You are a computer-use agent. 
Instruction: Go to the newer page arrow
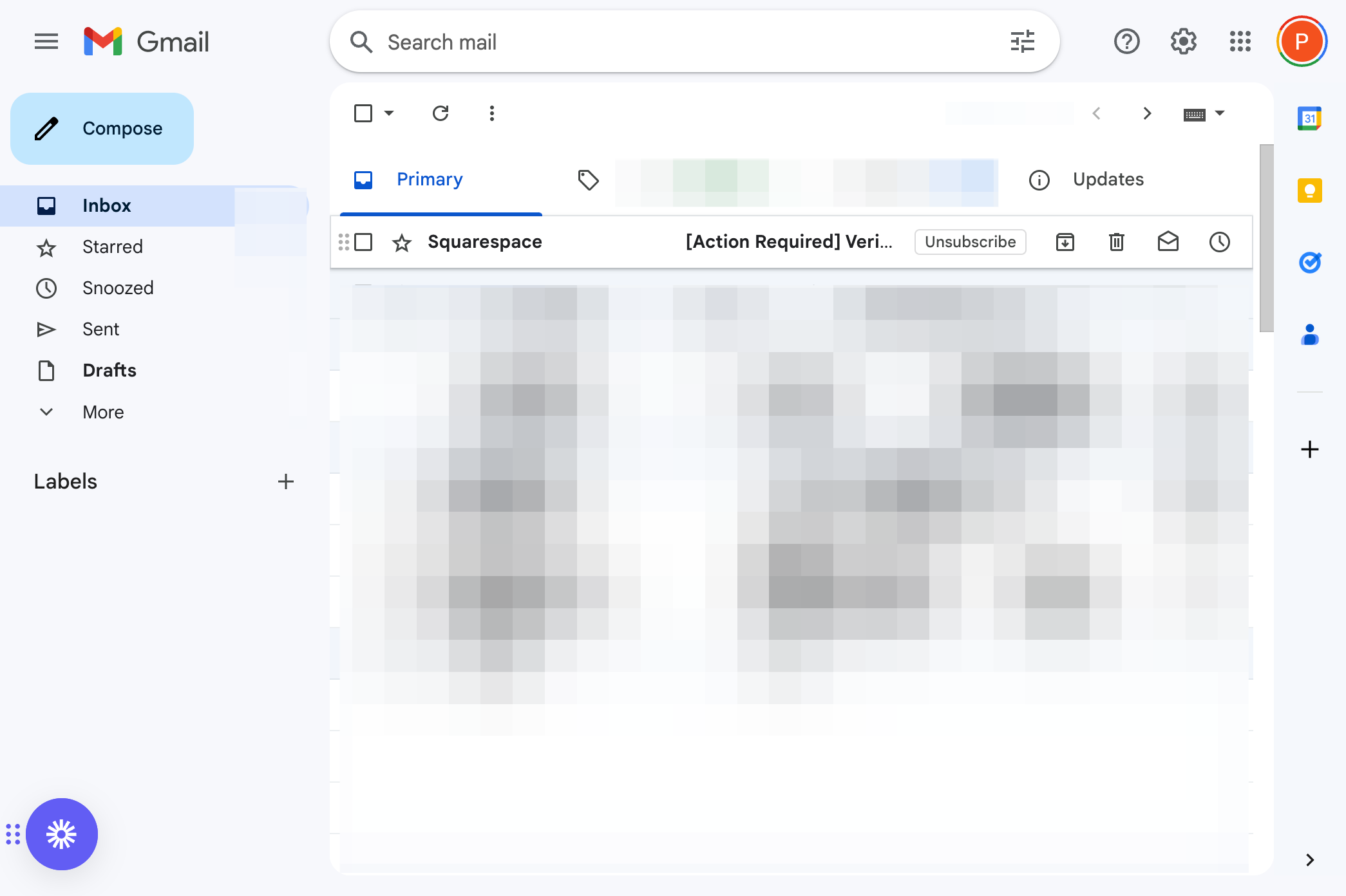1096,113
